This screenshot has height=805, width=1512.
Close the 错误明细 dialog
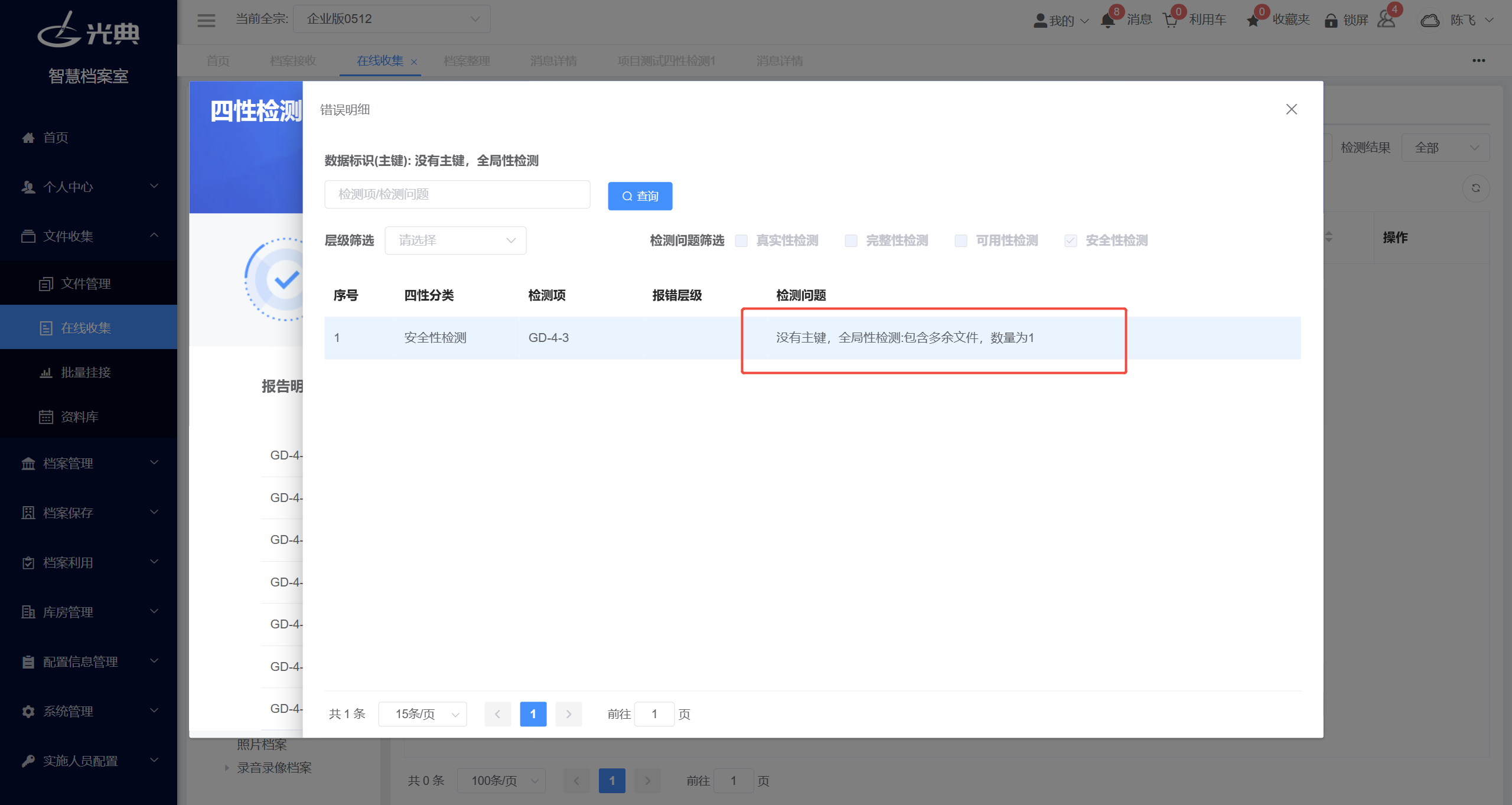click(x=1292, y=109)
